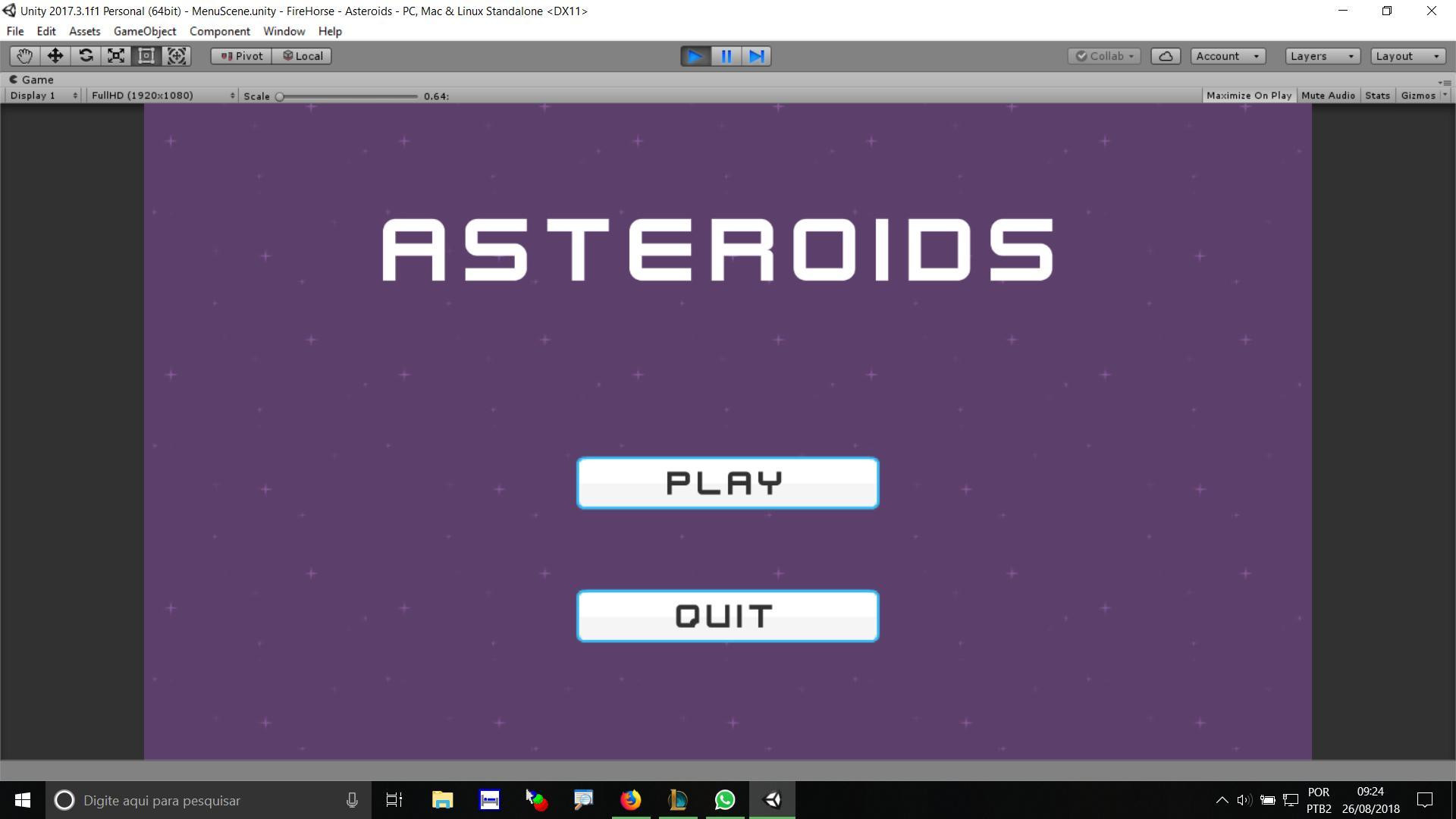Screen dimensions: 1456x819
Task: Select the Hand tool in the toolbar
Action: [x=24, y=56]
